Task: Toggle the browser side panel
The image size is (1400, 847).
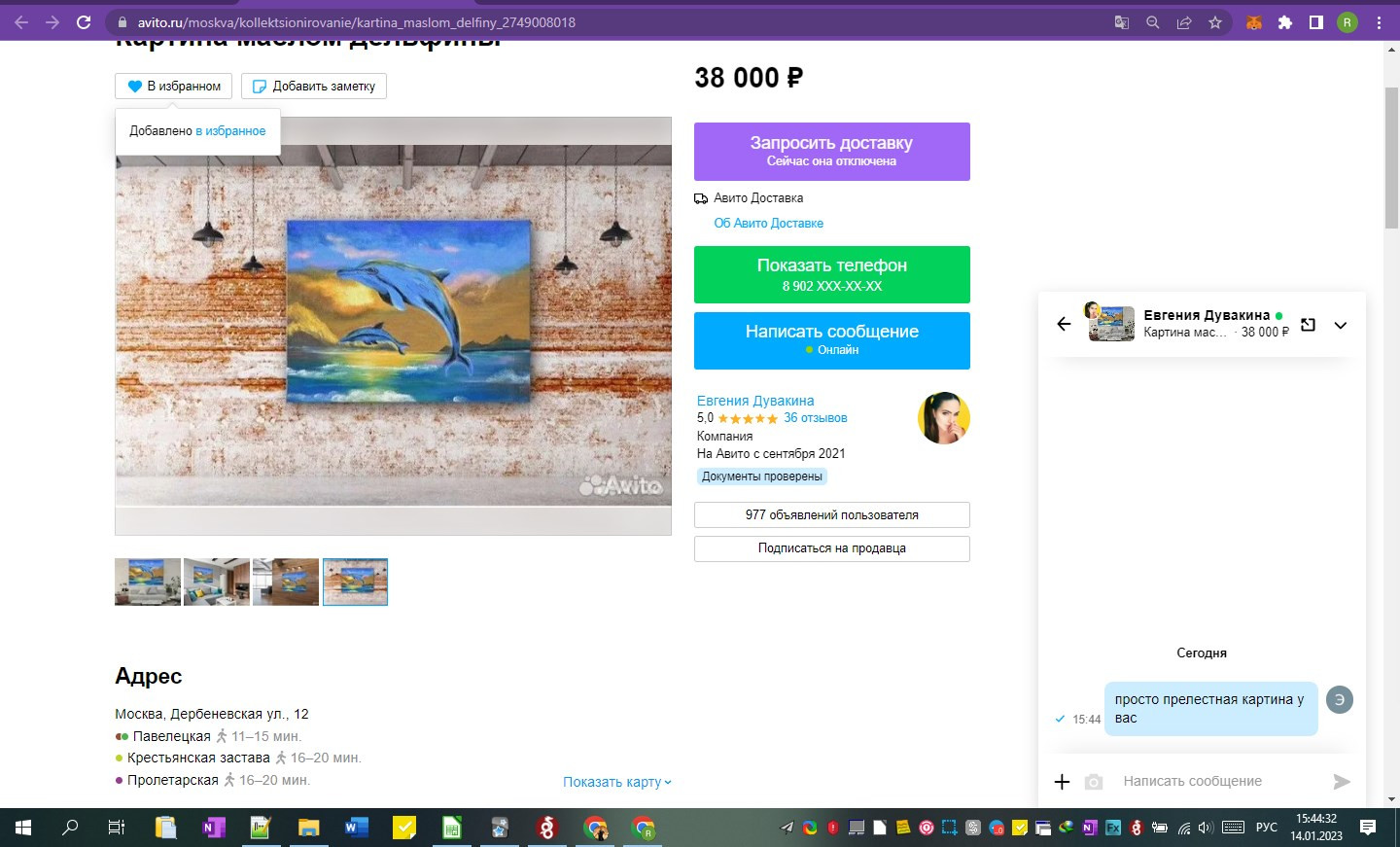Action: [1316, 21]
